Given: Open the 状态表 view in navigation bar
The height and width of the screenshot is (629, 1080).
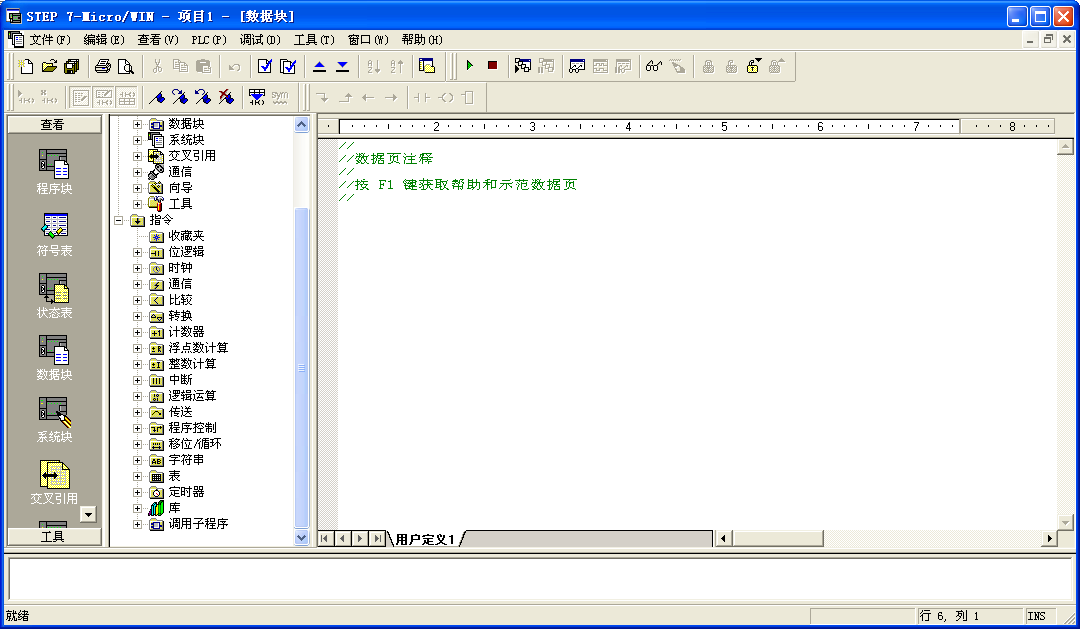Looking at the screenshot, I should (x=54, y=297).
